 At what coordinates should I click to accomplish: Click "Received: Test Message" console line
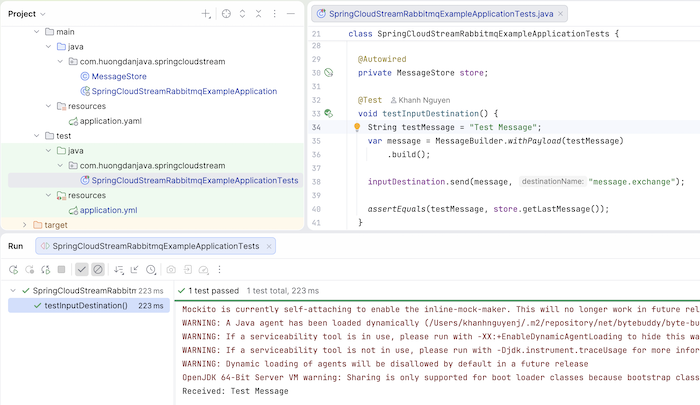pos(235,391)
